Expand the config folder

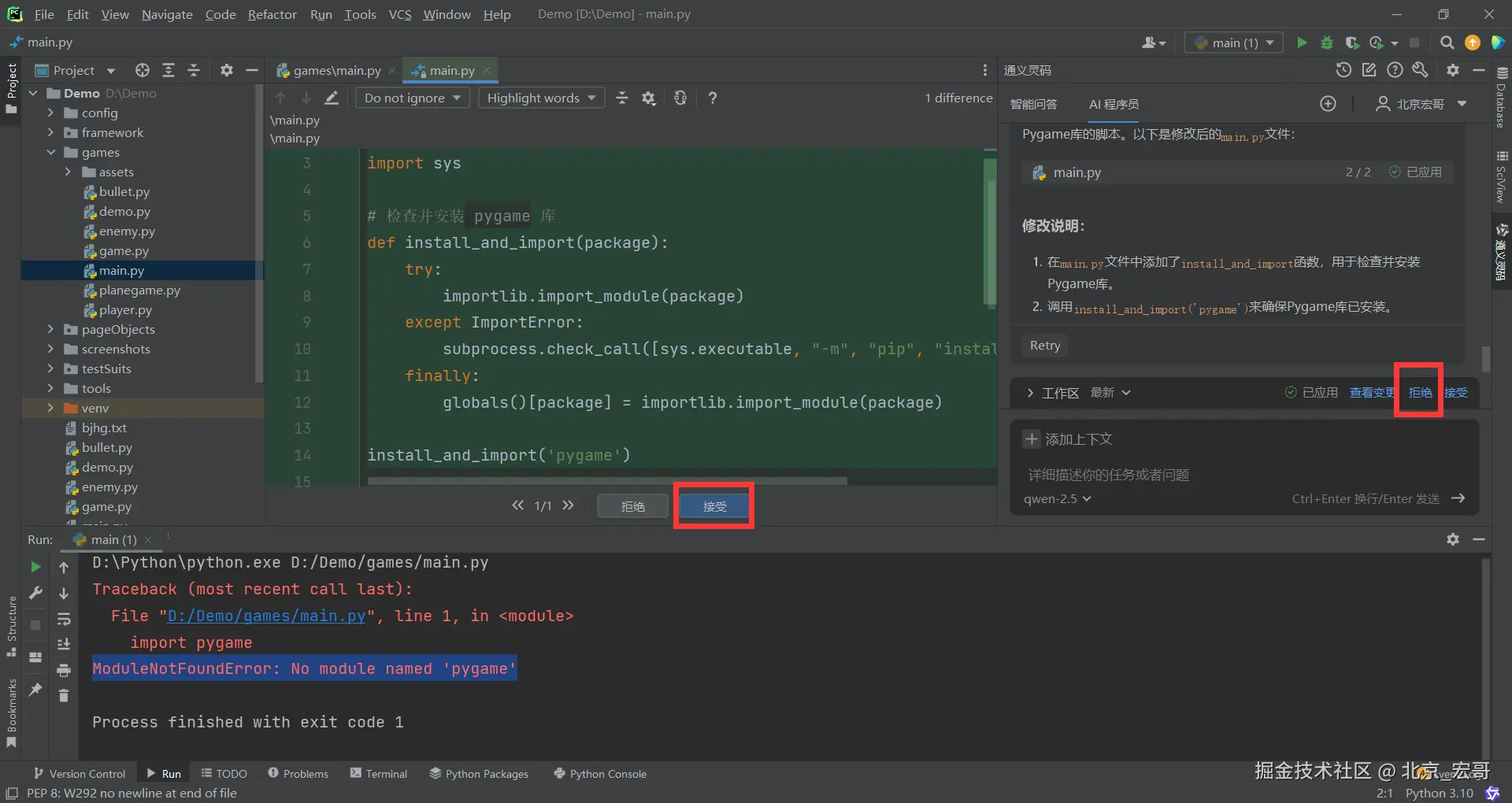click(x=50, y=113)
